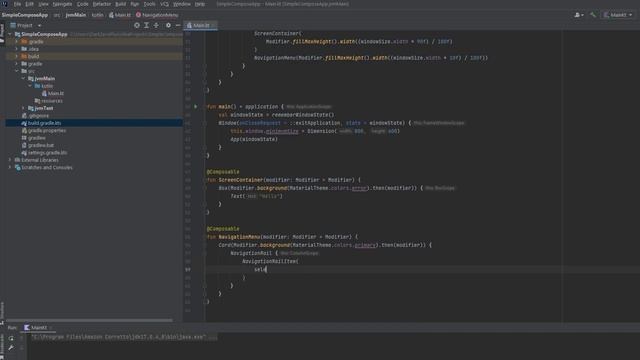Open the Refactor menu
Screen dimensions: 640x360
point(102,4)
